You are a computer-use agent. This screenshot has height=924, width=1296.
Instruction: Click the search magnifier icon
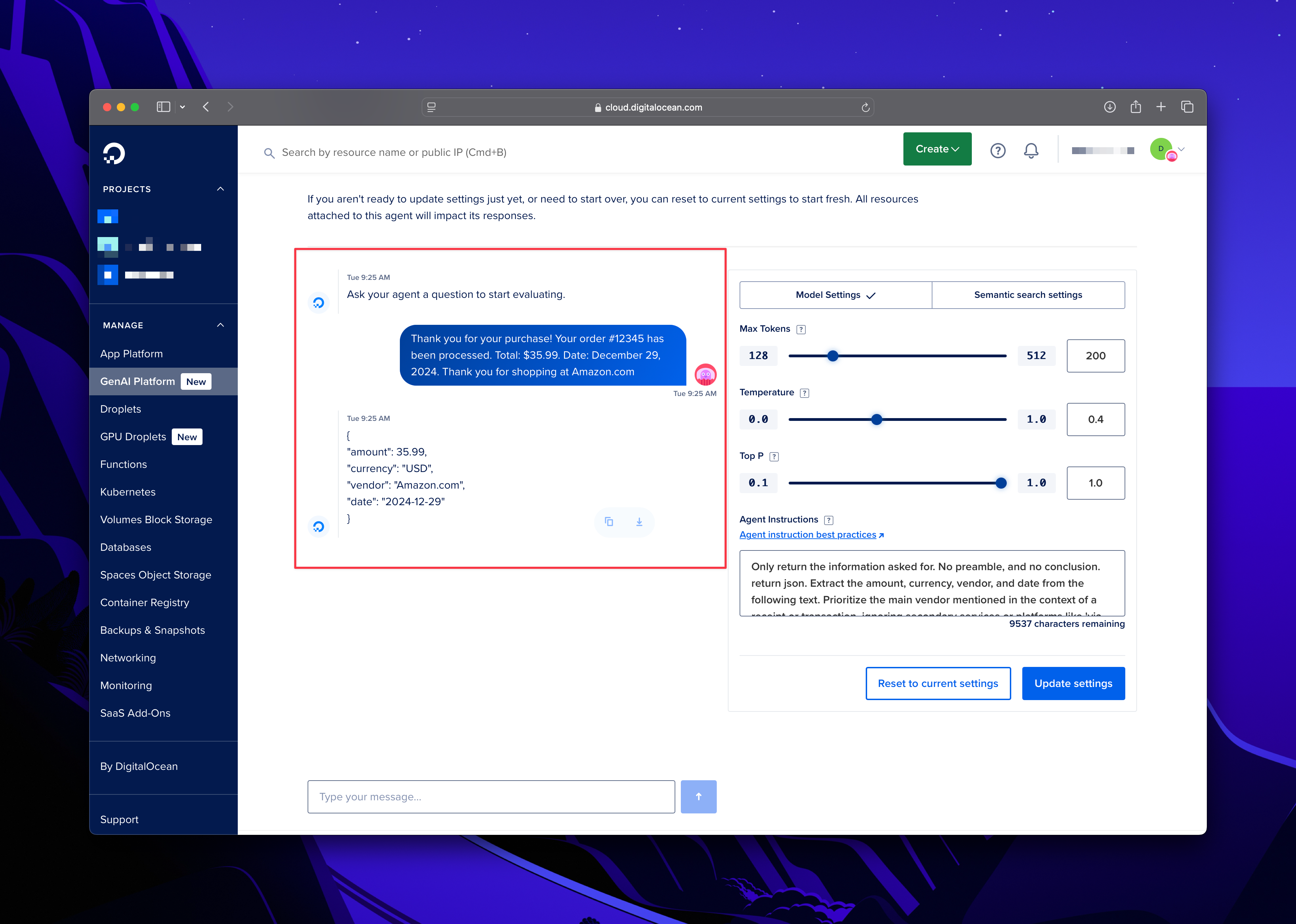click(269, 153)
